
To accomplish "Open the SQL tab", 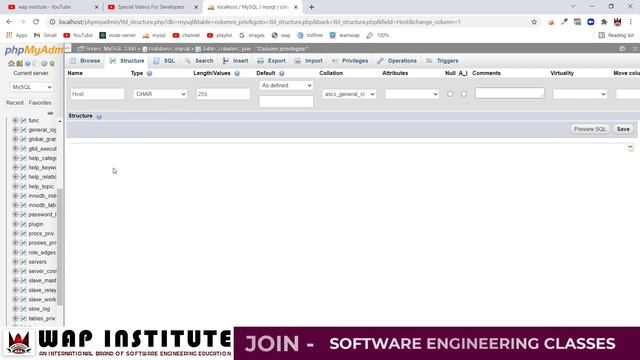I will point(164,61).
